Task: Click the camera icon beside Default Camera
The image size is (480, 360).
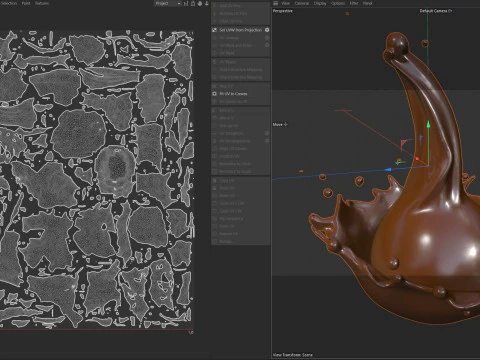Action: tap(450, 11)
